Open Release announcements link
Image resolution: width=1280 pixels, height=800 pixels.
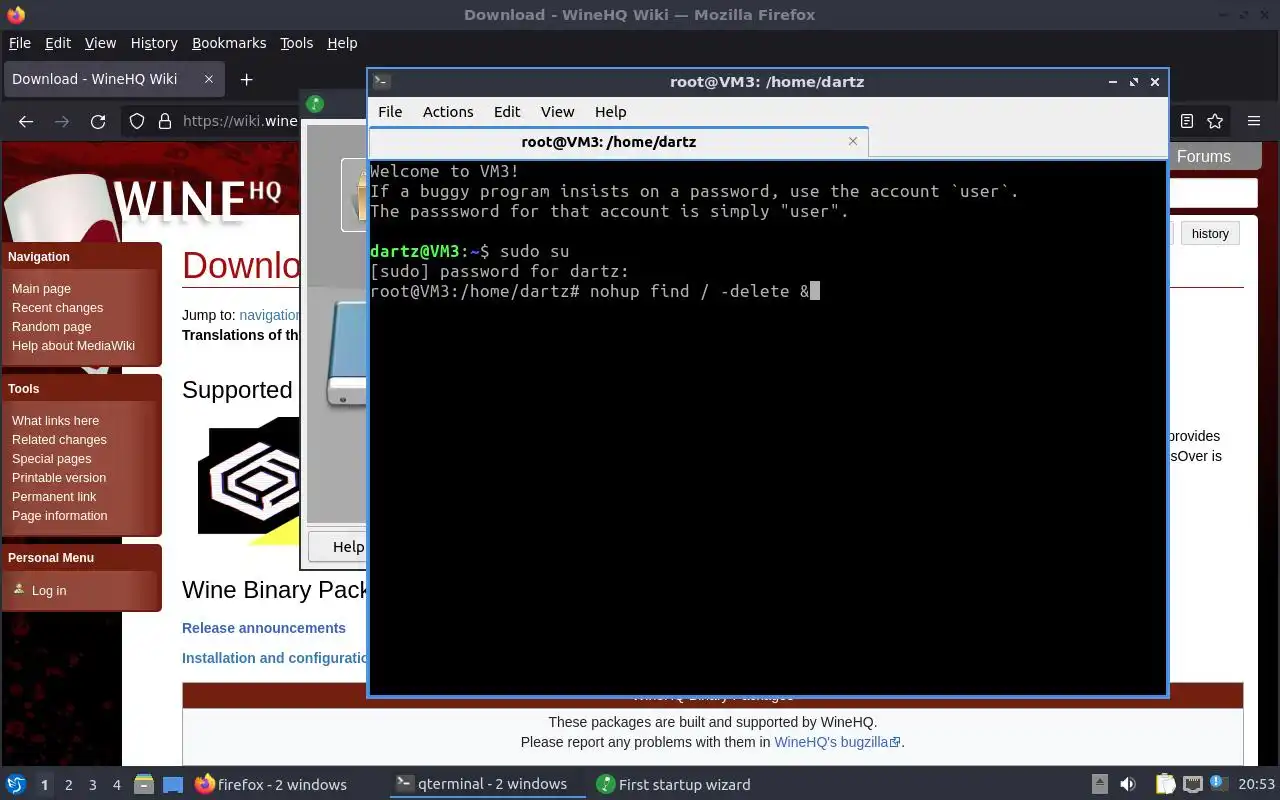coord(264,628)
